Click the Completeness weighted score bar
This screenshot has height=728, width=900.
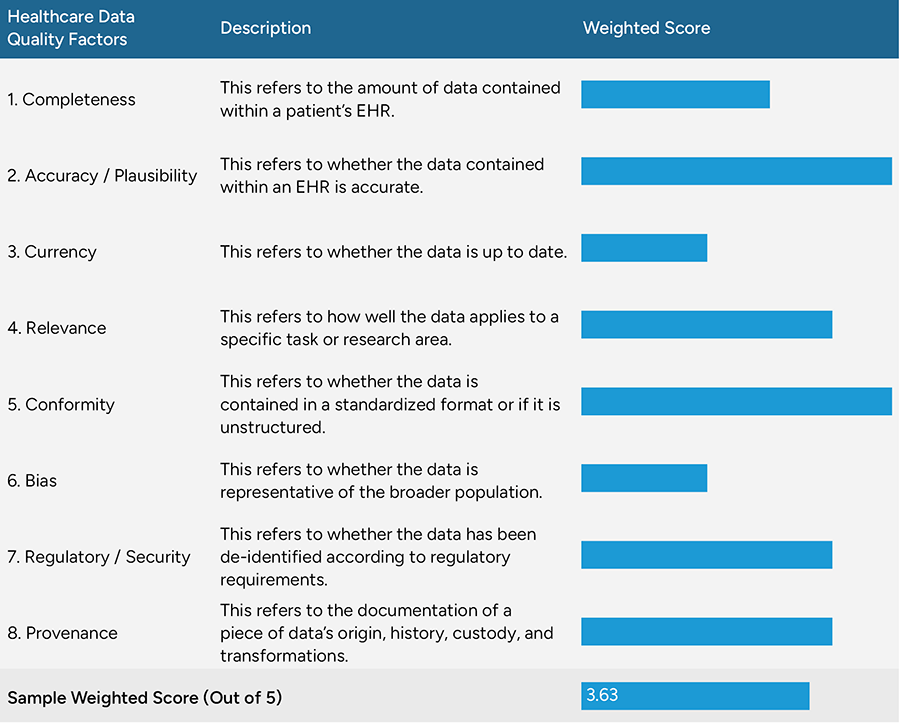675,95
